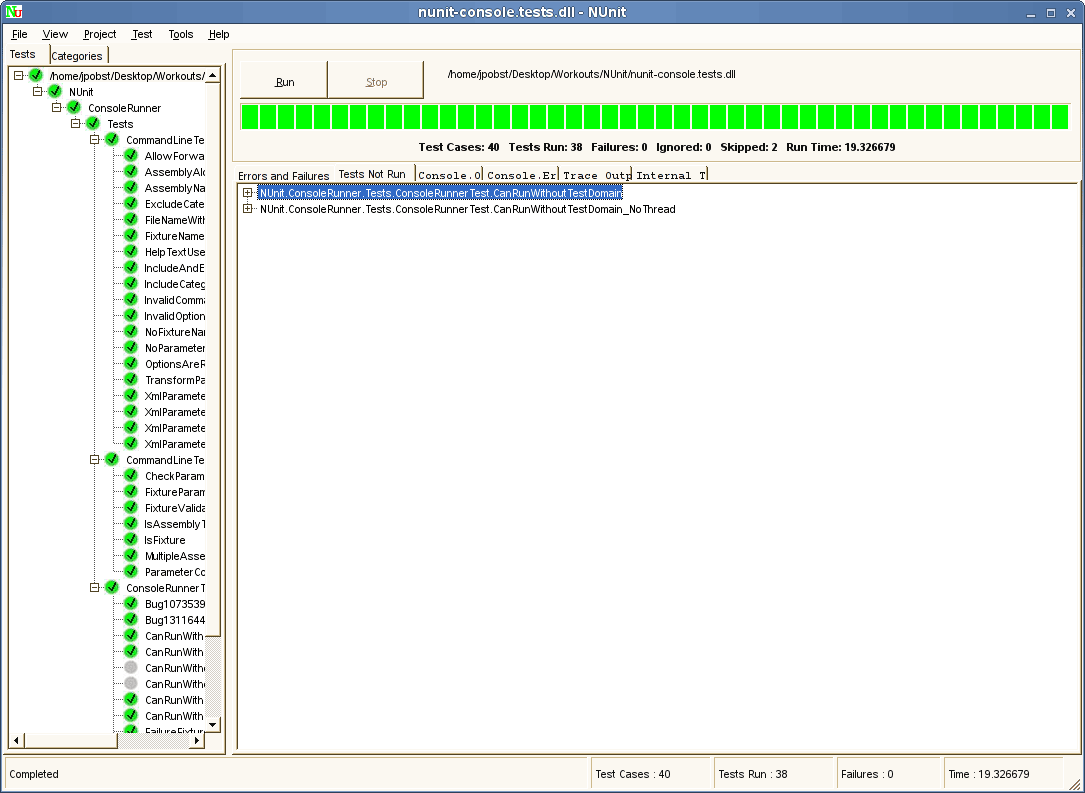Click the passed icon beside Bug1073539
Image resolution: width=1085 pixels, height=793 pixels.
(131, 603)
